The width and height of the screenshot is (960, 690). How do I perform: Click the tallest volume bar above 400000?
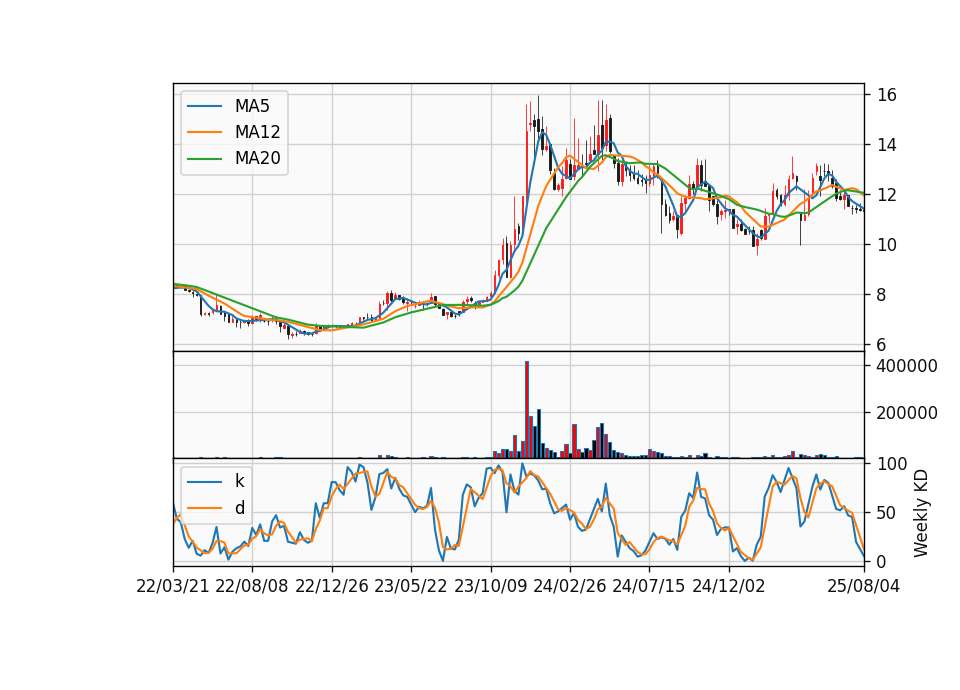527,410
